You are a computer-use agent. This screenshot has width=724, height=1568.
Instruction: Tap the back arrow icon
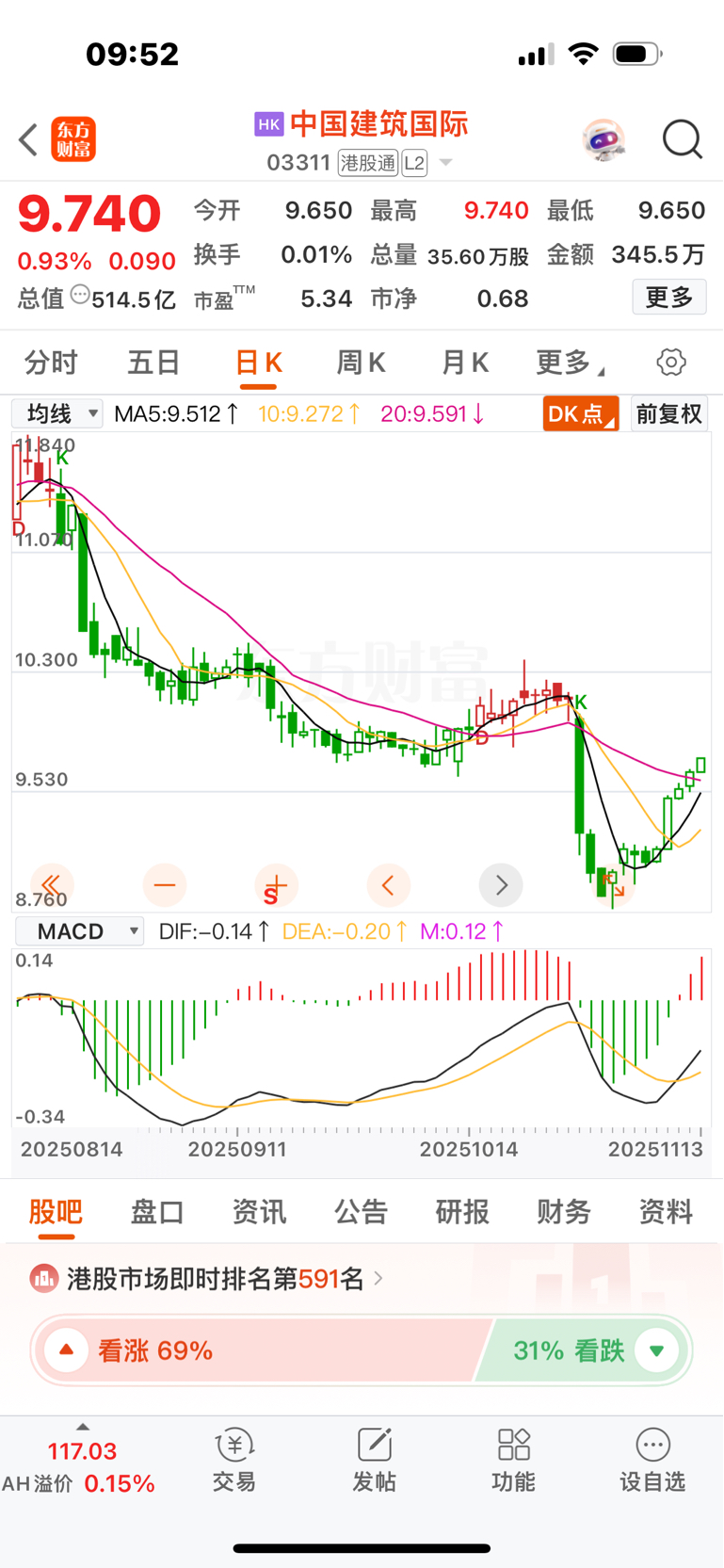coord(28,140)
